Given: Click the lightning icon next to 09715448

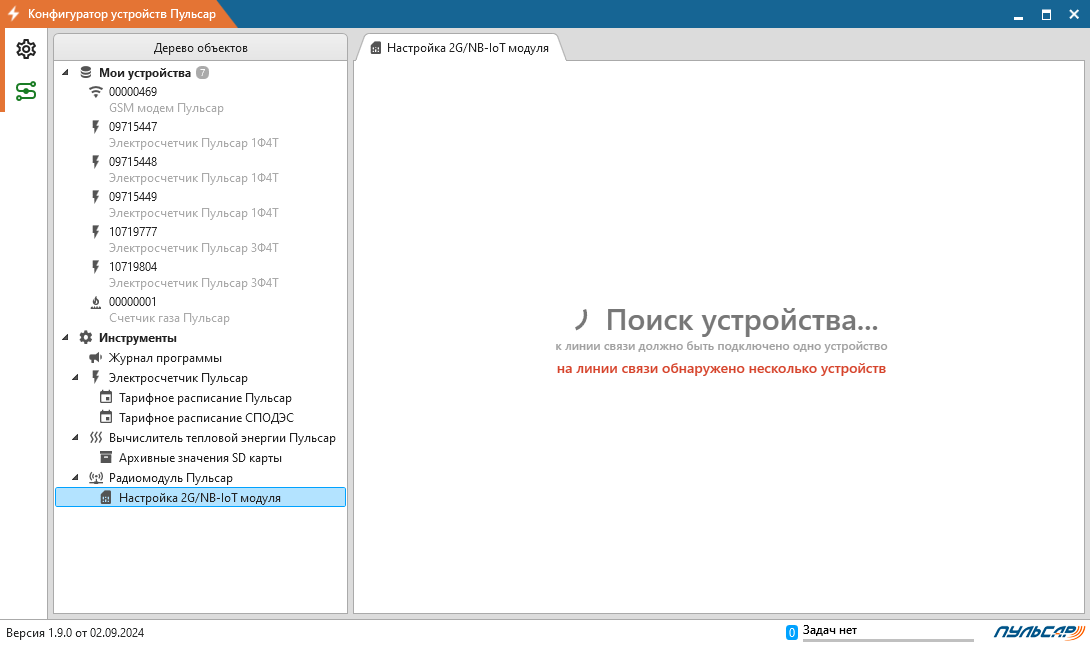Looking at the screenshot, I should (96, 161).
